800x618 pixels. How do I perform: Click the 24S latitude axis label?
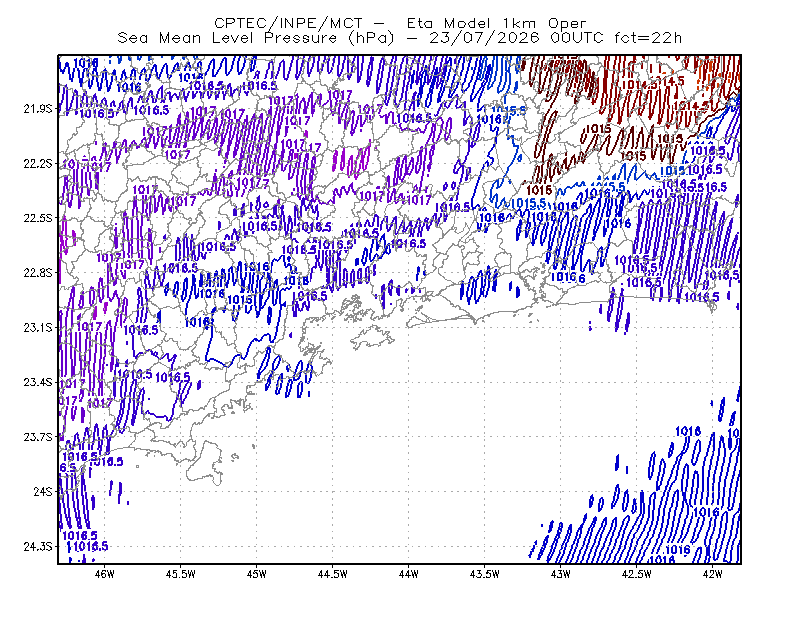[43, 491]
